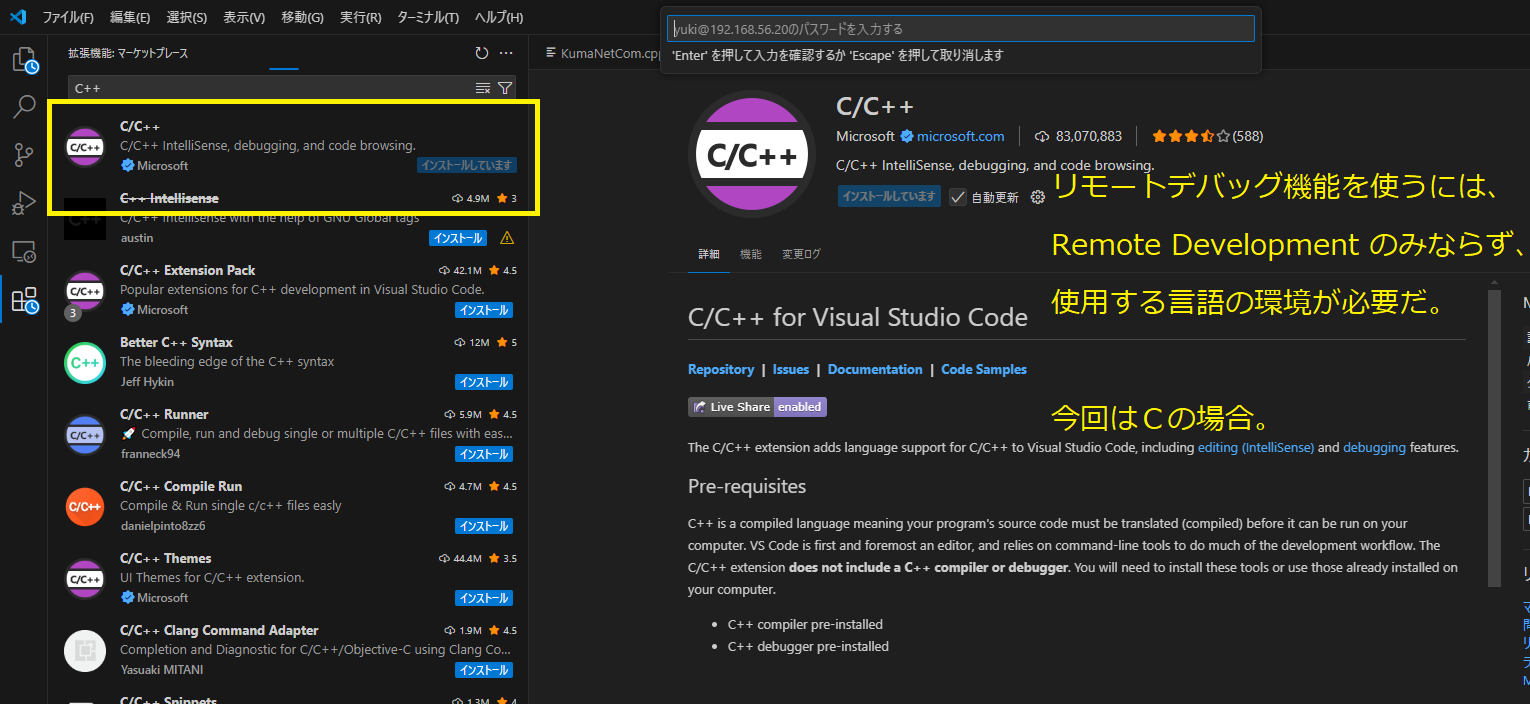Viewport: 1530px width, 704px height.
Task: Click the C/C++ Runner extension icon
Action: [x=85, y=434]
